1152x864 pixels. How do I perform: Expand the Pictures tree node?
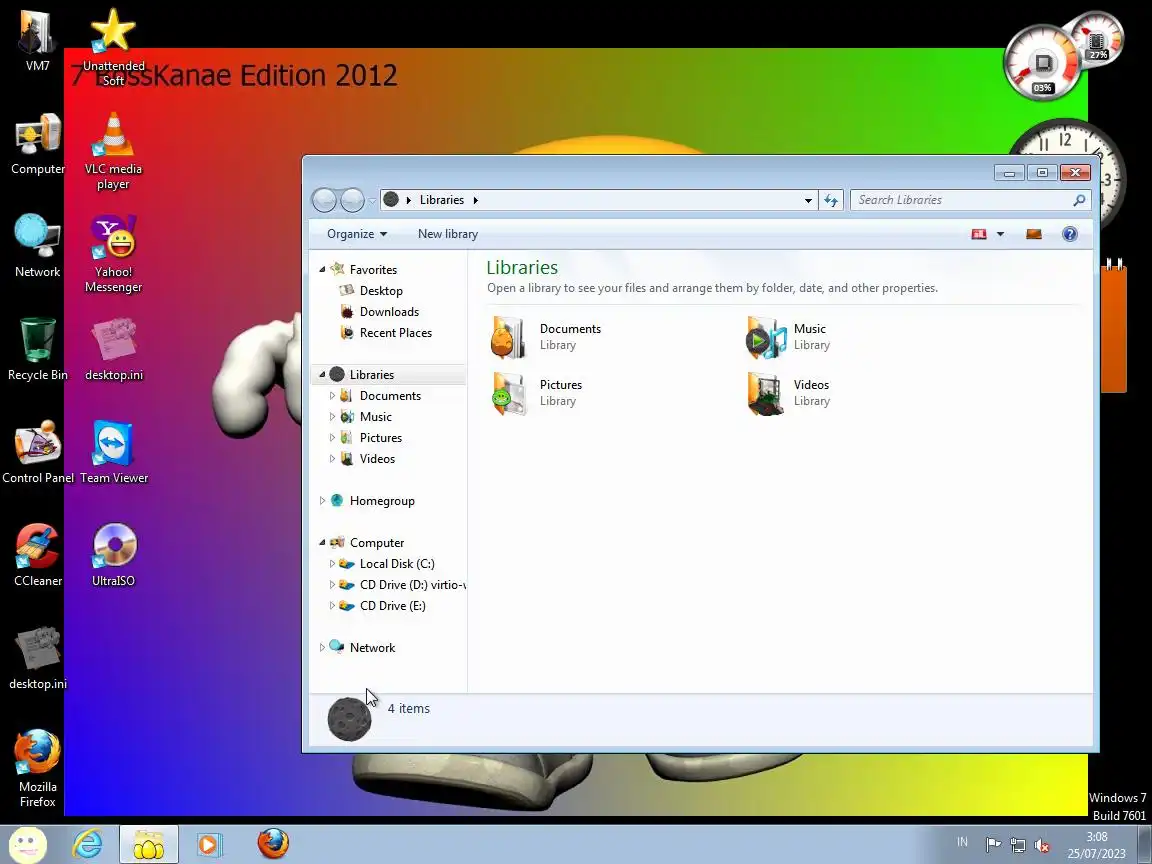[332, 438]
